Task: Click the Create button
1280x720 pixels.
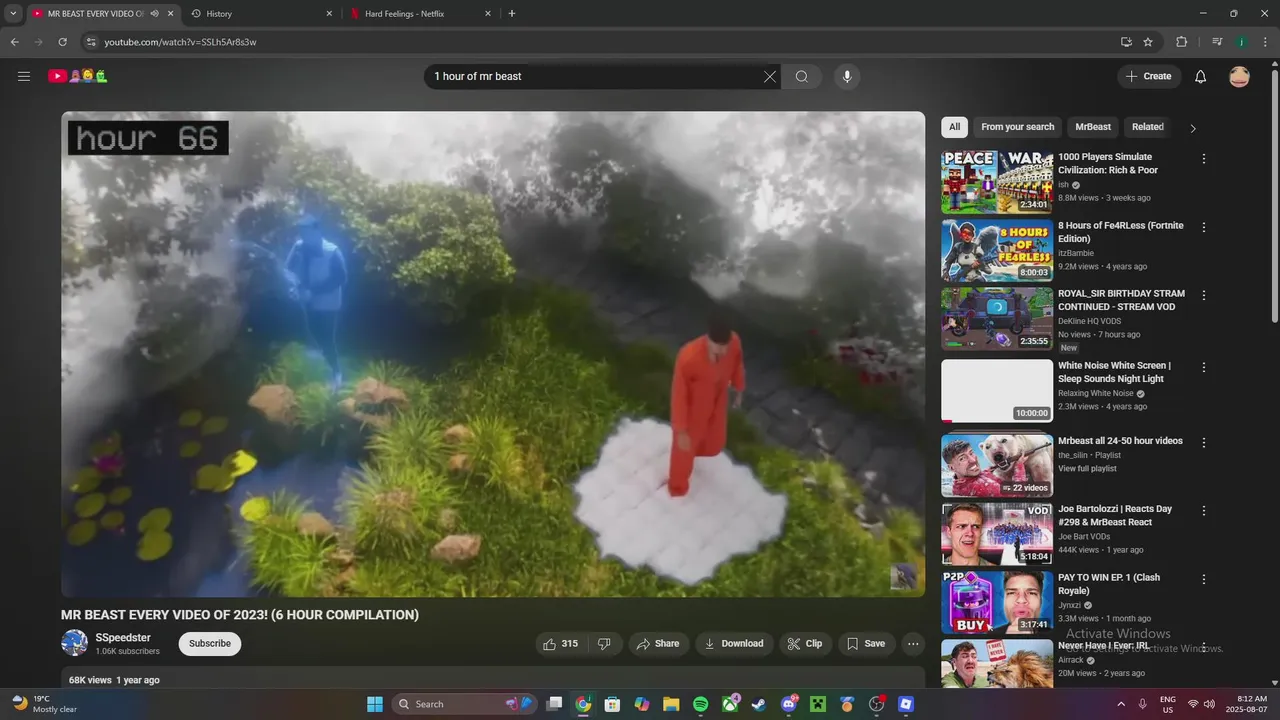Action: pyautogui.click(x=1149, y=76)
